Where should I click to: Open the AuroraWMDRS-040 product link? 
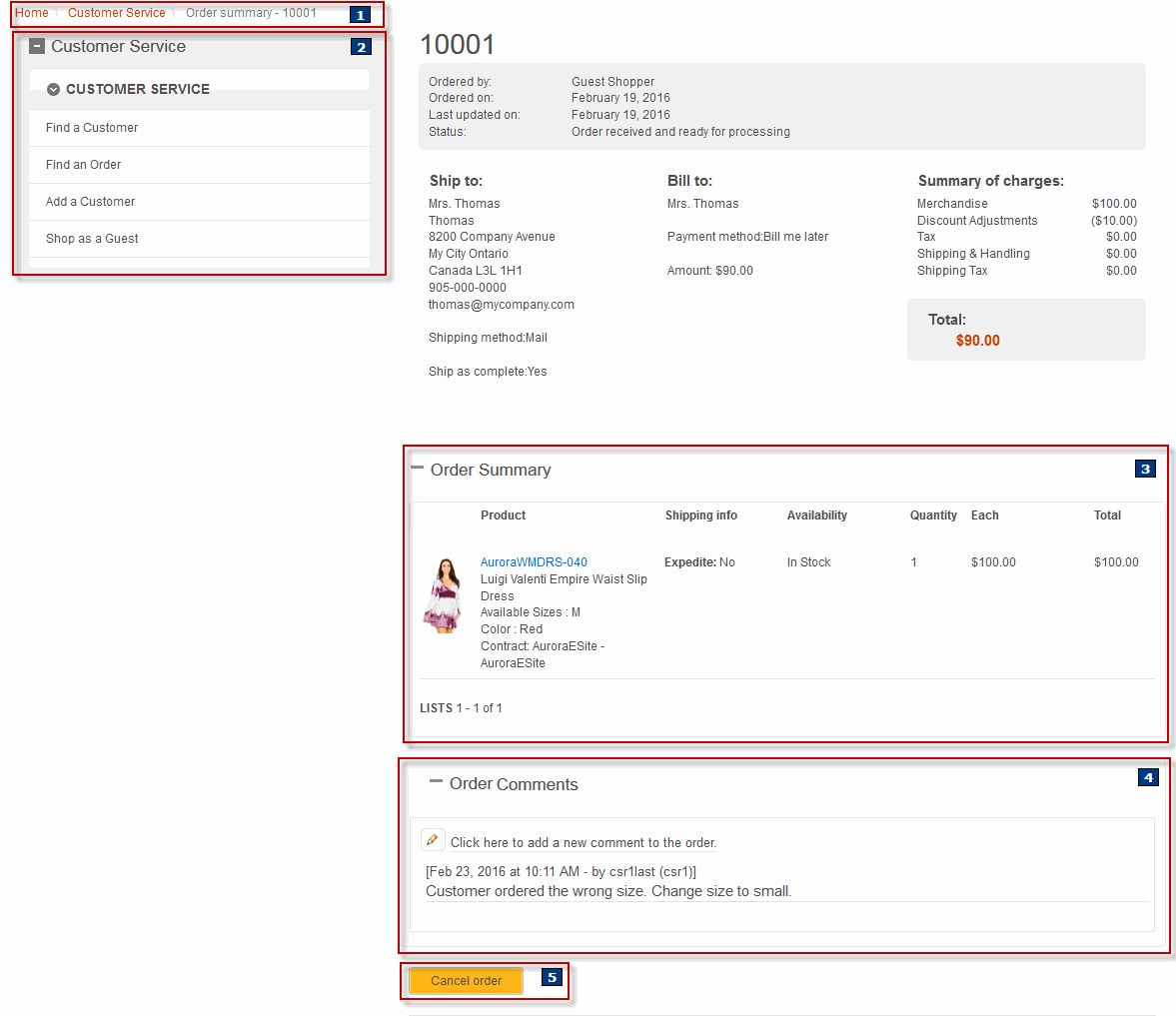point(534,562)
